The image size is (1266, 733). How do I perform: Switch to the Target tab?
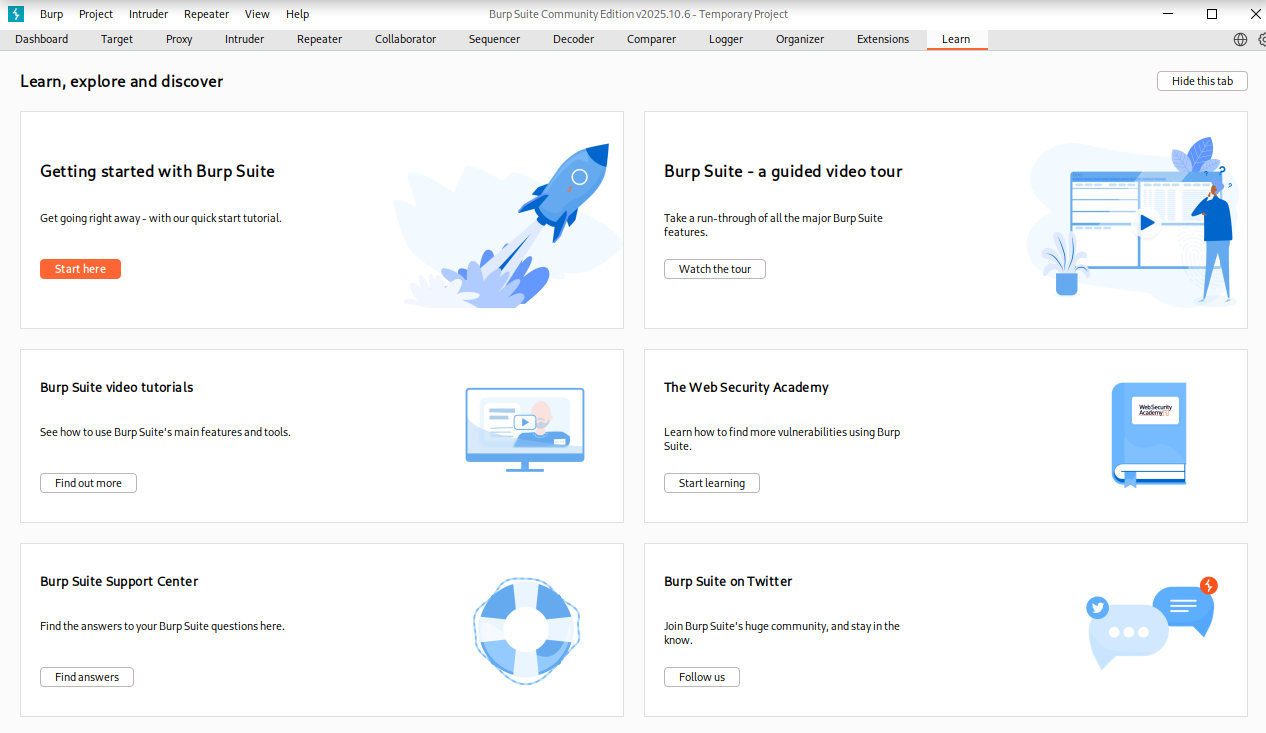click(117, 40)
